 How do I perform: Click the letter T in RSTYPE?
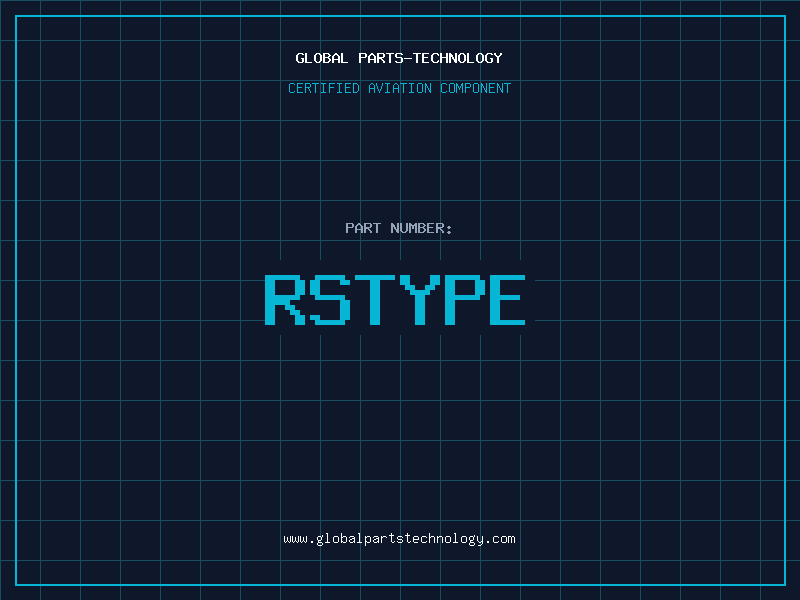[373, 300]
